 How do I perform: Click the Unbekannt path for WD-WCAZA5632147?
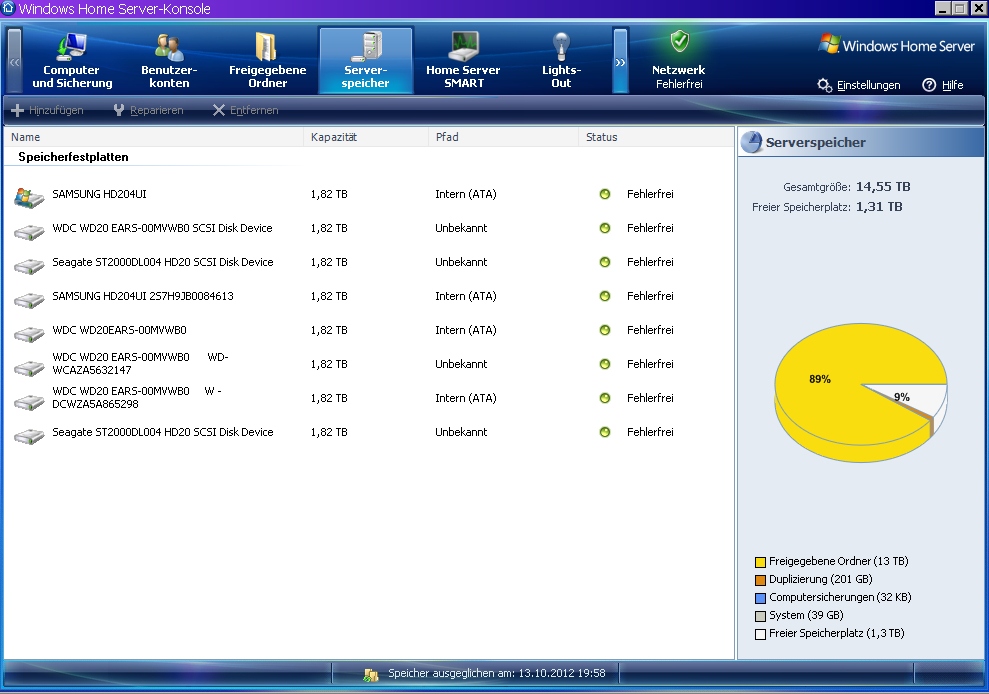pos(461,364)
